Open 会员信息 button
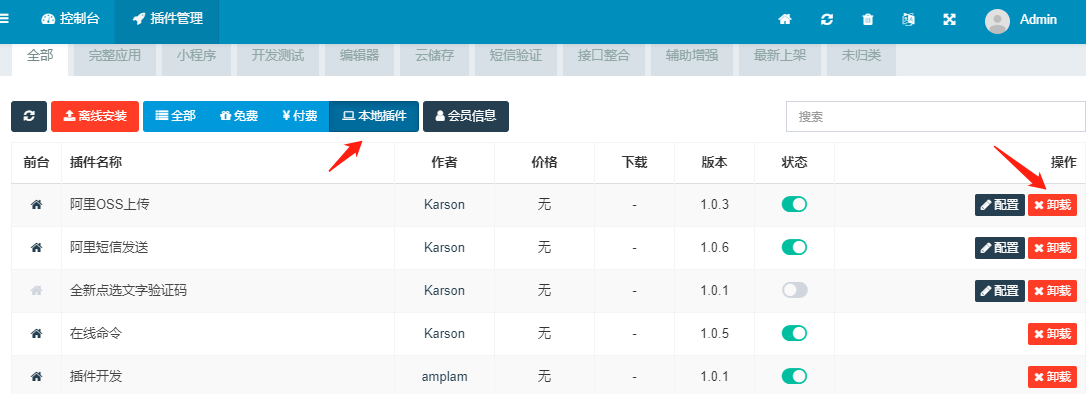This screenshot has height=394, width=1086. [465, 116]
